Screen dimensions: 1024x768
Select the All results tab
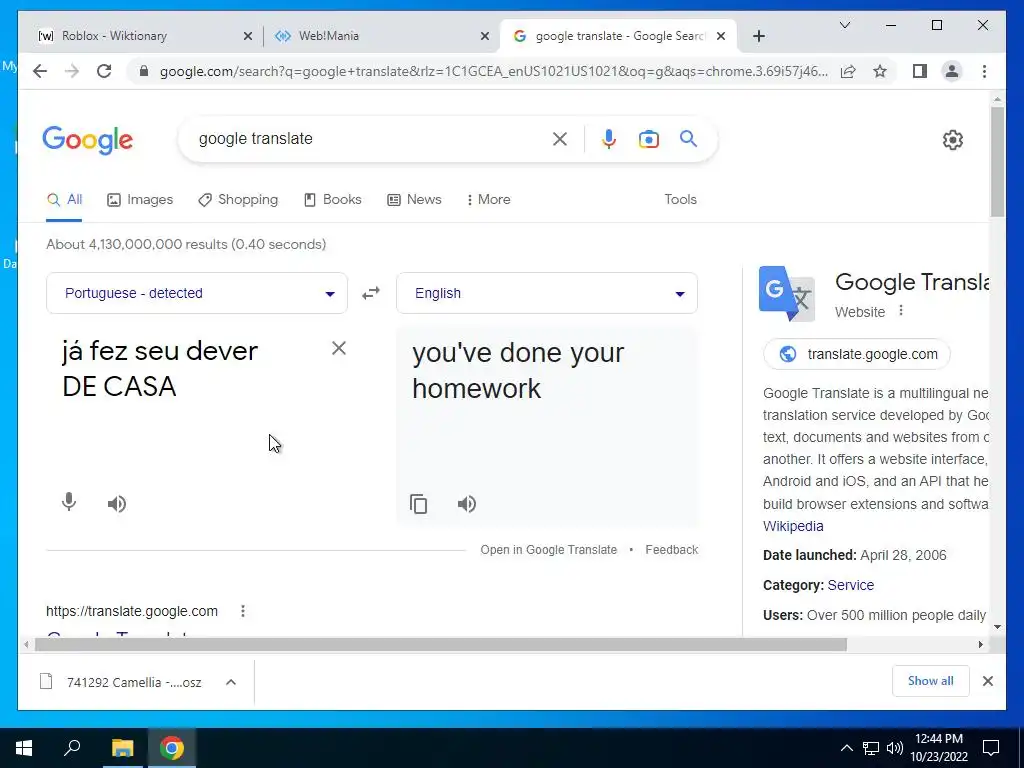tap(64, 200)
